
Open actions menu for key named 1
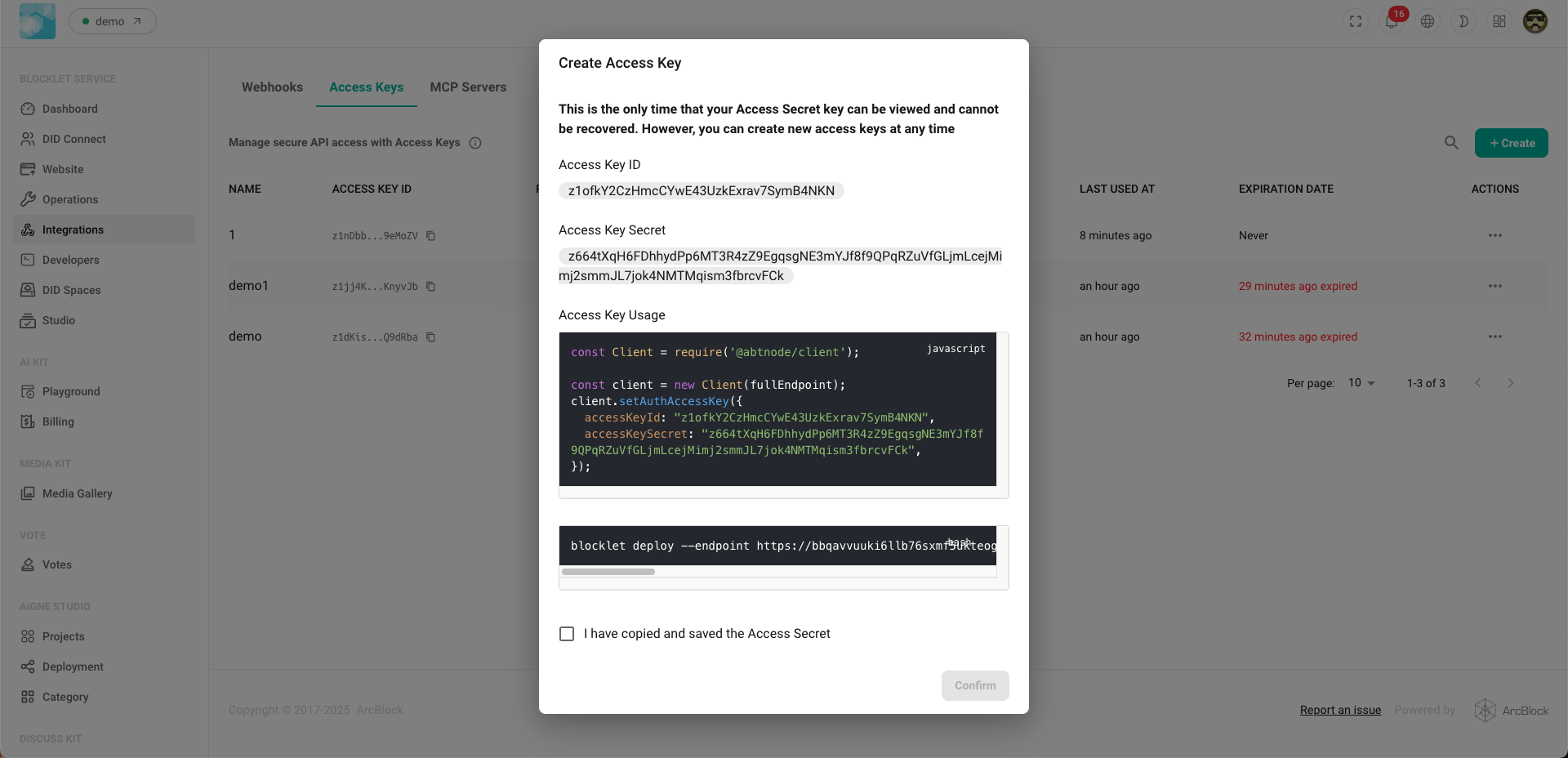[x=1494, y=235]
